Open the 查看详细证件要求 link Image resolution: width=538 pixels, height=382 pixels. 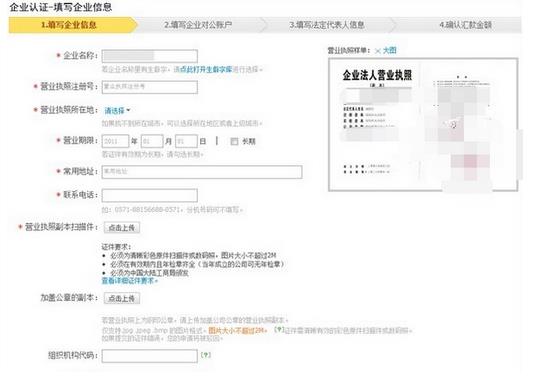[129, 281]
